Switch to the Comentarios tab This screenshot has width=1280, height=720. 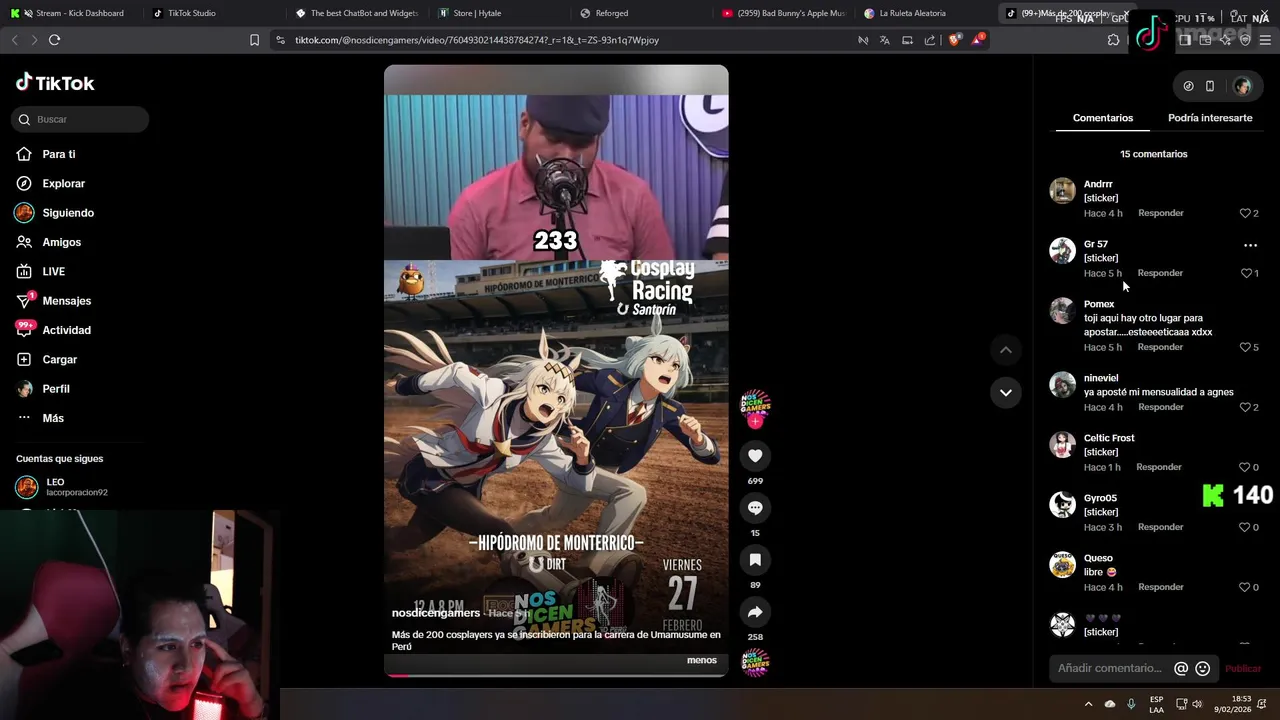click(1103, 118)
